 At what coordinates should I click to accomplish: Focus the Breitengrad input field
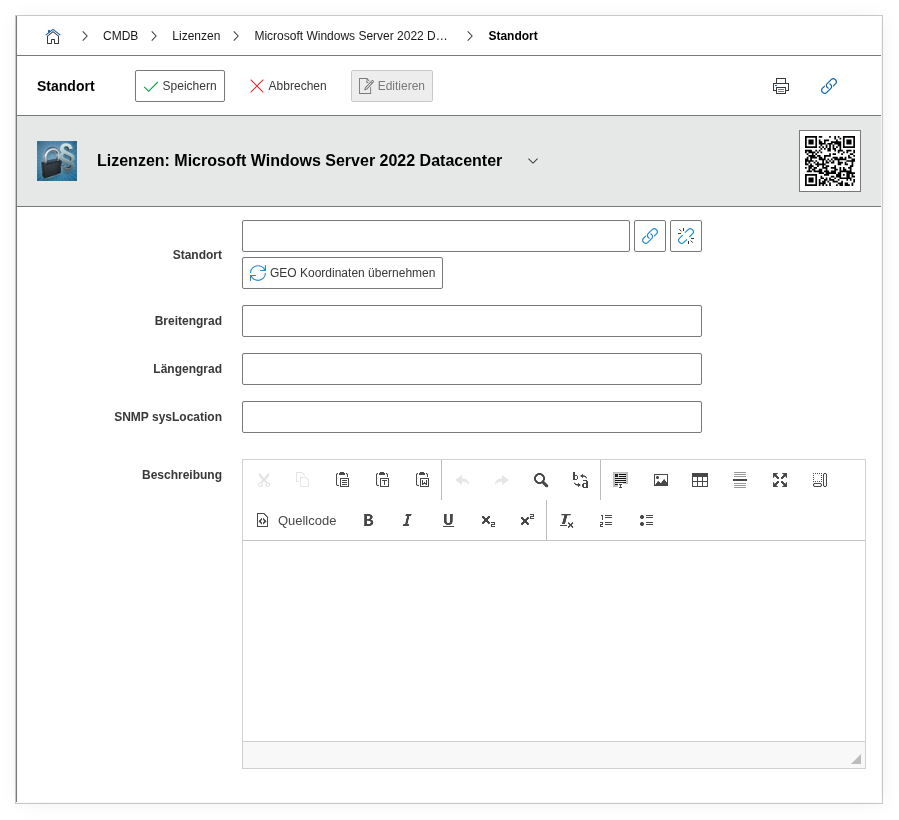[x=472, y=321]
